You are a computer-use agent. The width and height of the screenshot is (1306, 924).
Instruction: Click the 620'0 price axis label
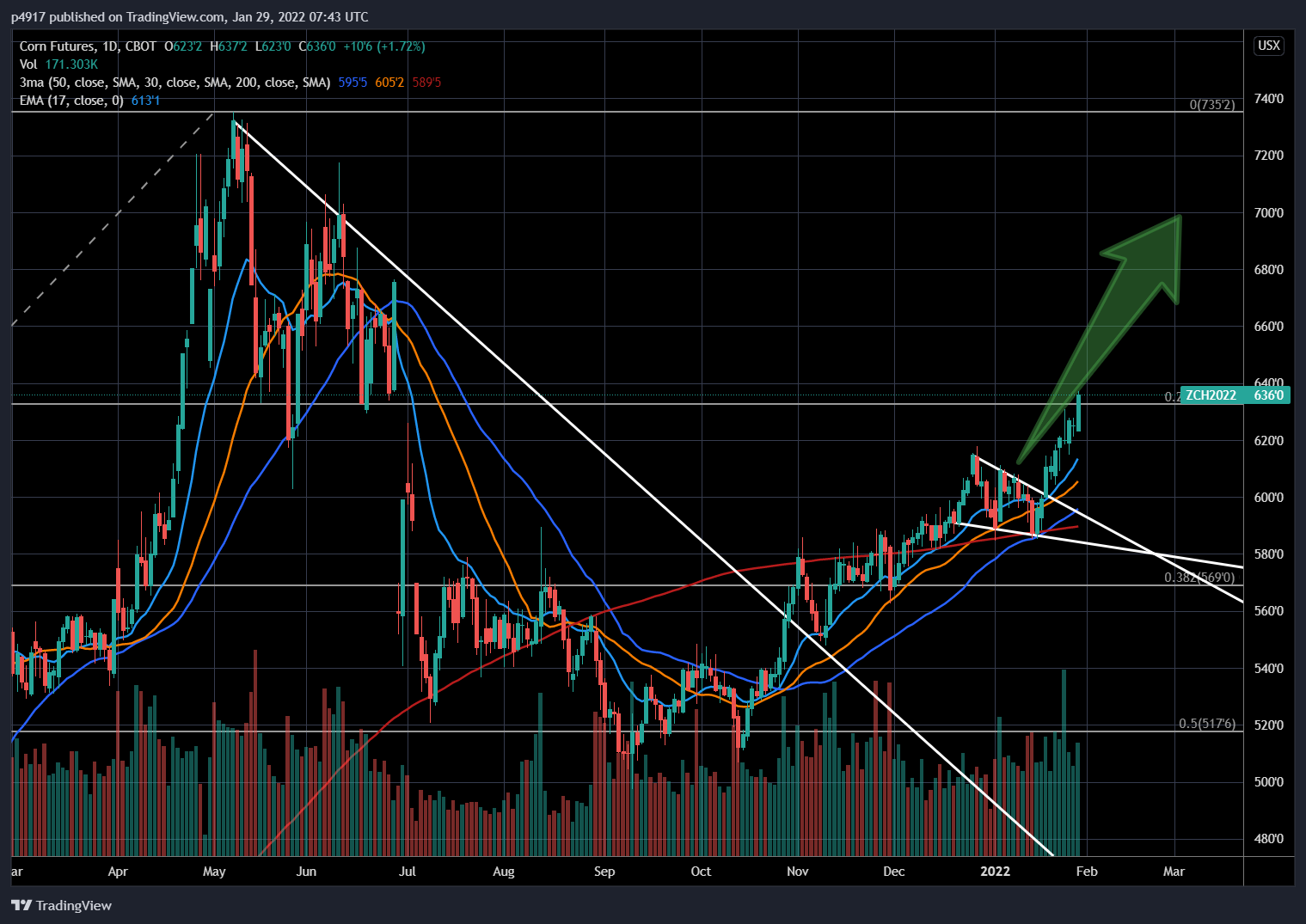[1269, 441]
